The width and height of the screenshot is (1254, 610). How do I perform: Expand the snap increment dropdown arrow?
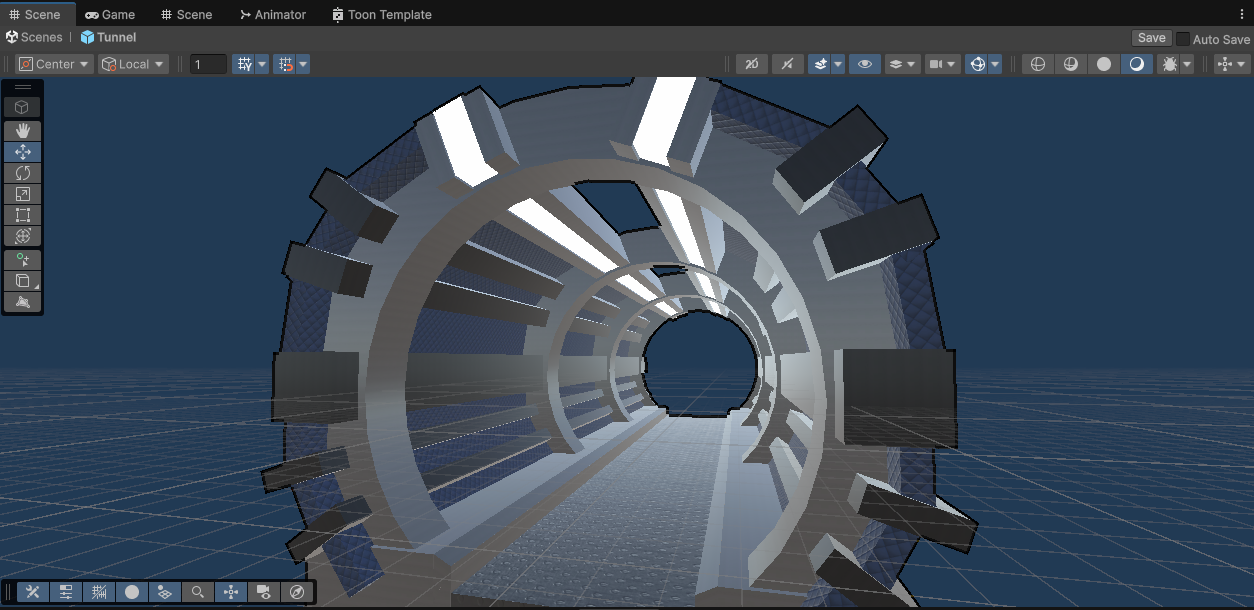pyautogui.click(x=303, y=64)
